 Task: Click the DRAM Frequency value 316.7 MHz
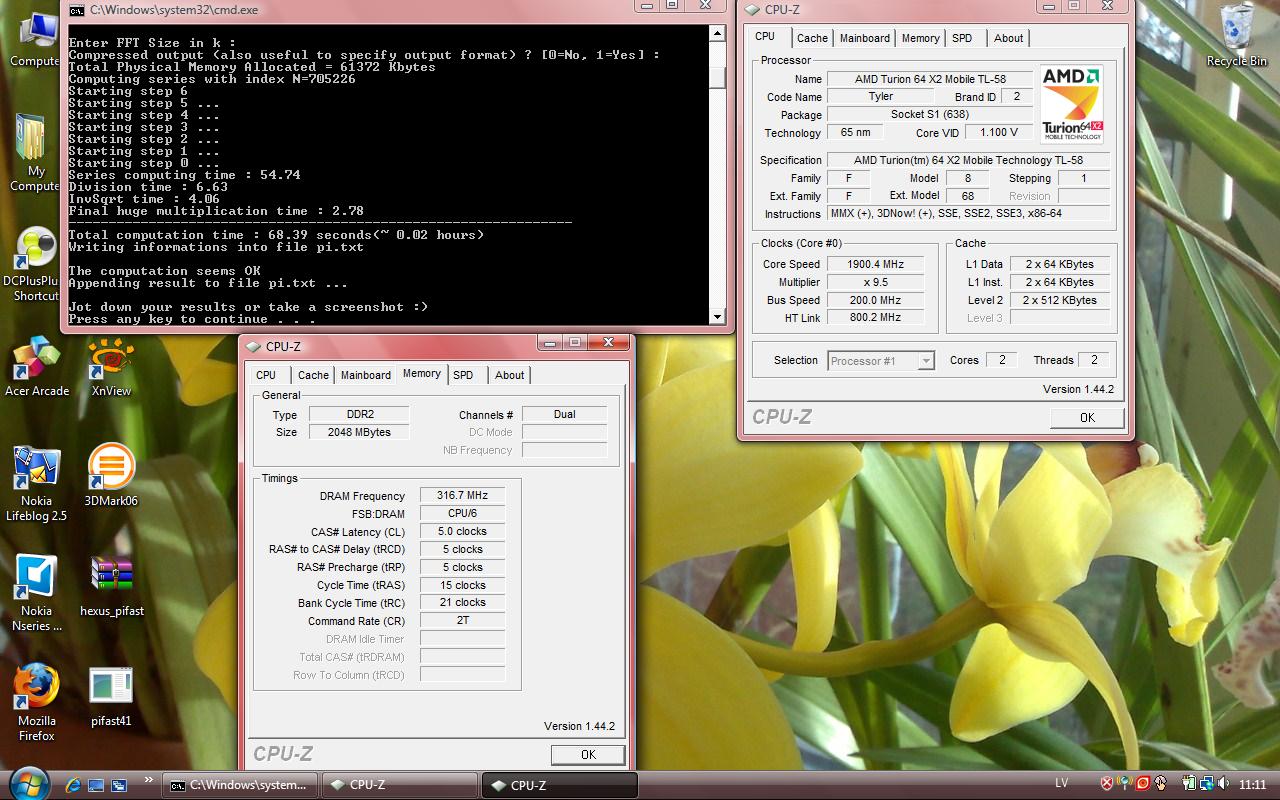(x=462, y=496)
